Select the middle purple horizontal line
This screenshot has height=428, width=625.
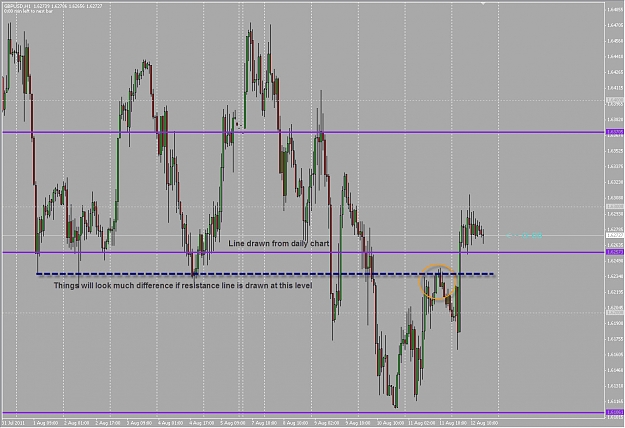[x=303, y=252]
